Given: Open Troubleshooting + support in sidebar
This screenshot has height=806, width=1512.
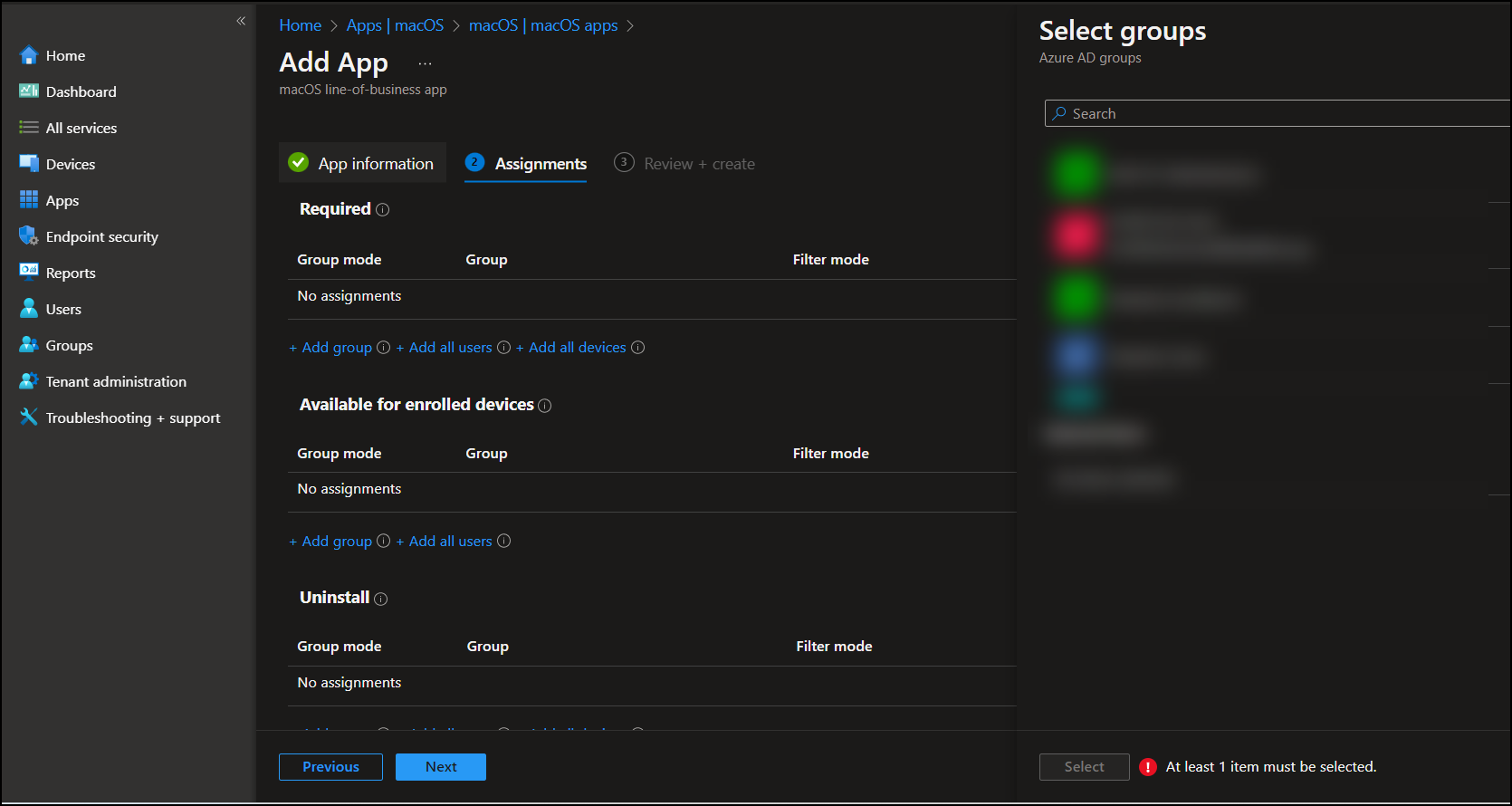Looking at the screenshot, I should [133, 417].
